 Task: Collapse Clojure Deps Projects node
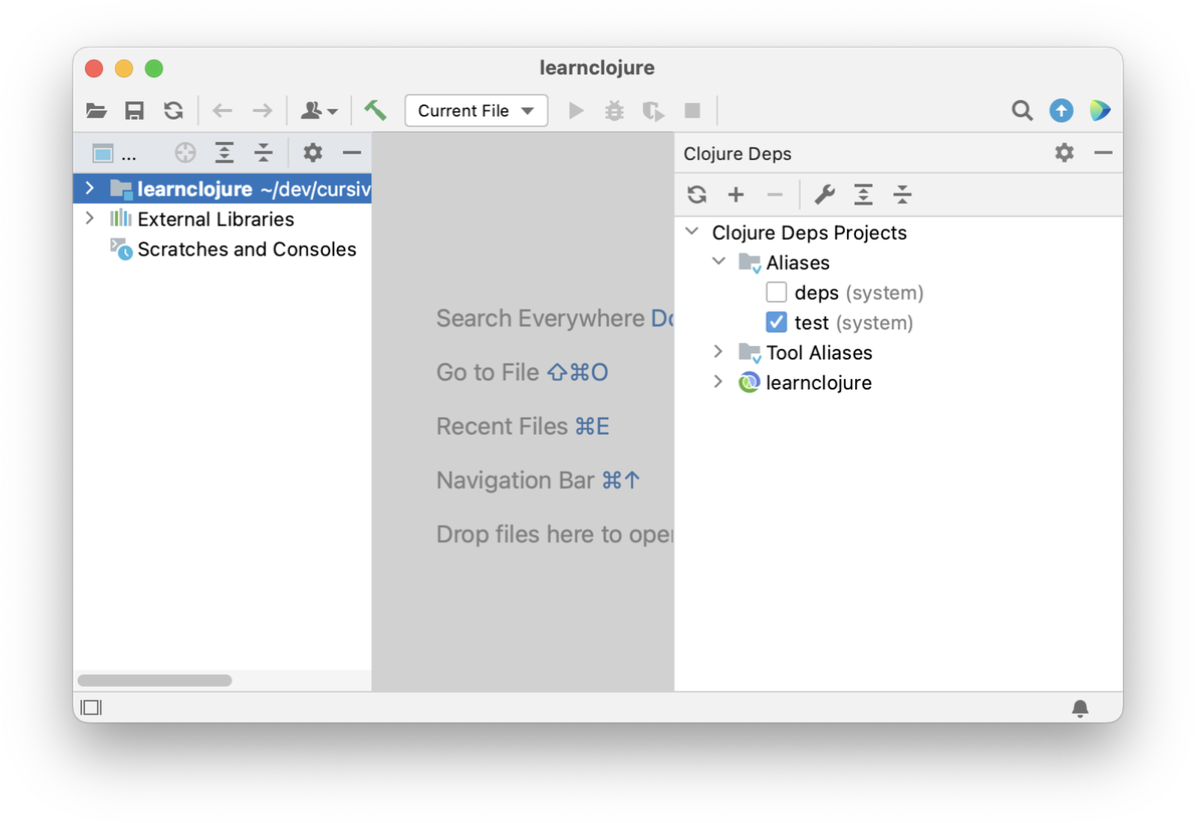coord(693,231)
